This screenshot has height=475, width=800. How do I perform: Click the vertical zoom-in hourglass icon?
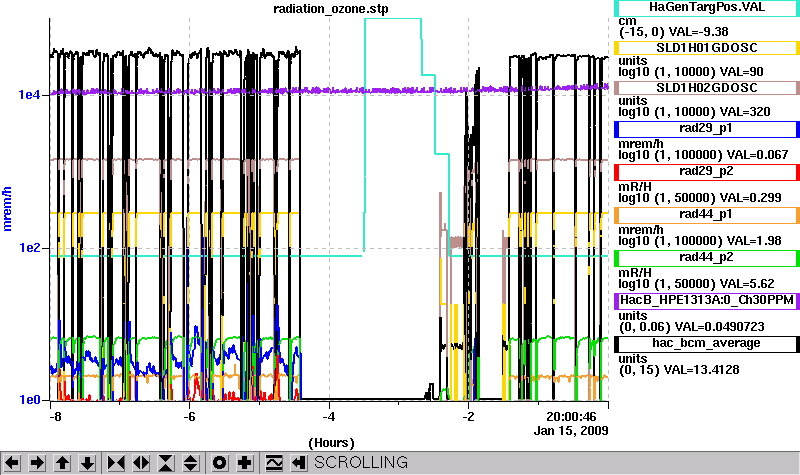click(166, 463)
